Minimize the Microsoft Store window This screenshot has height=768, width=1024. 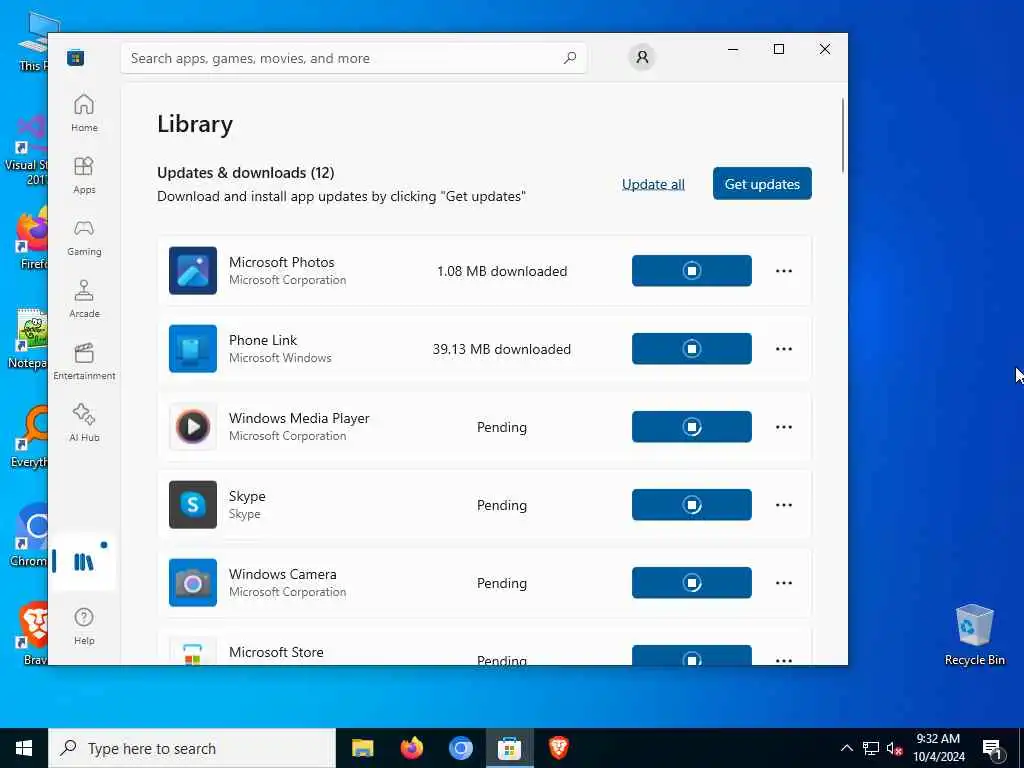[733, 49]
